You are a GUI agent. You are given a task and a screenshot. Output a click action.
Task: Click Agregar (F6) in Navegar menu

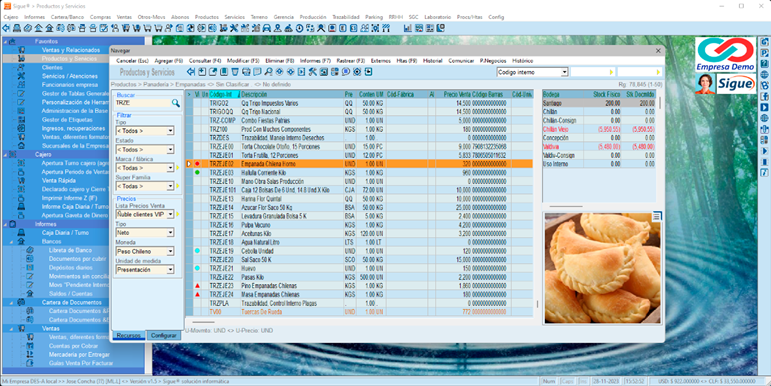pyautogui.click(x=169, y=61)
